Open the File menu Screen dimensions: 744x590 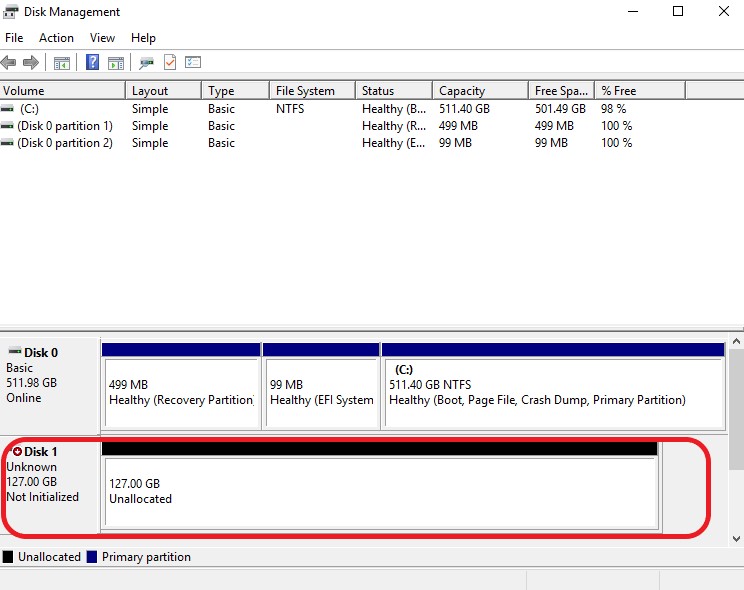tap(14, 38)
